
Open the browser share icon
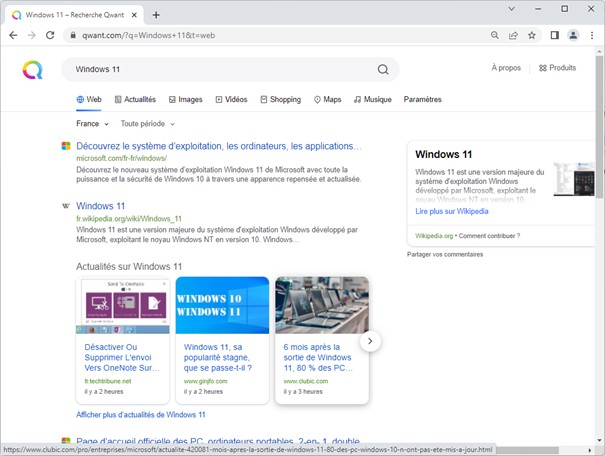click(513, 35)
